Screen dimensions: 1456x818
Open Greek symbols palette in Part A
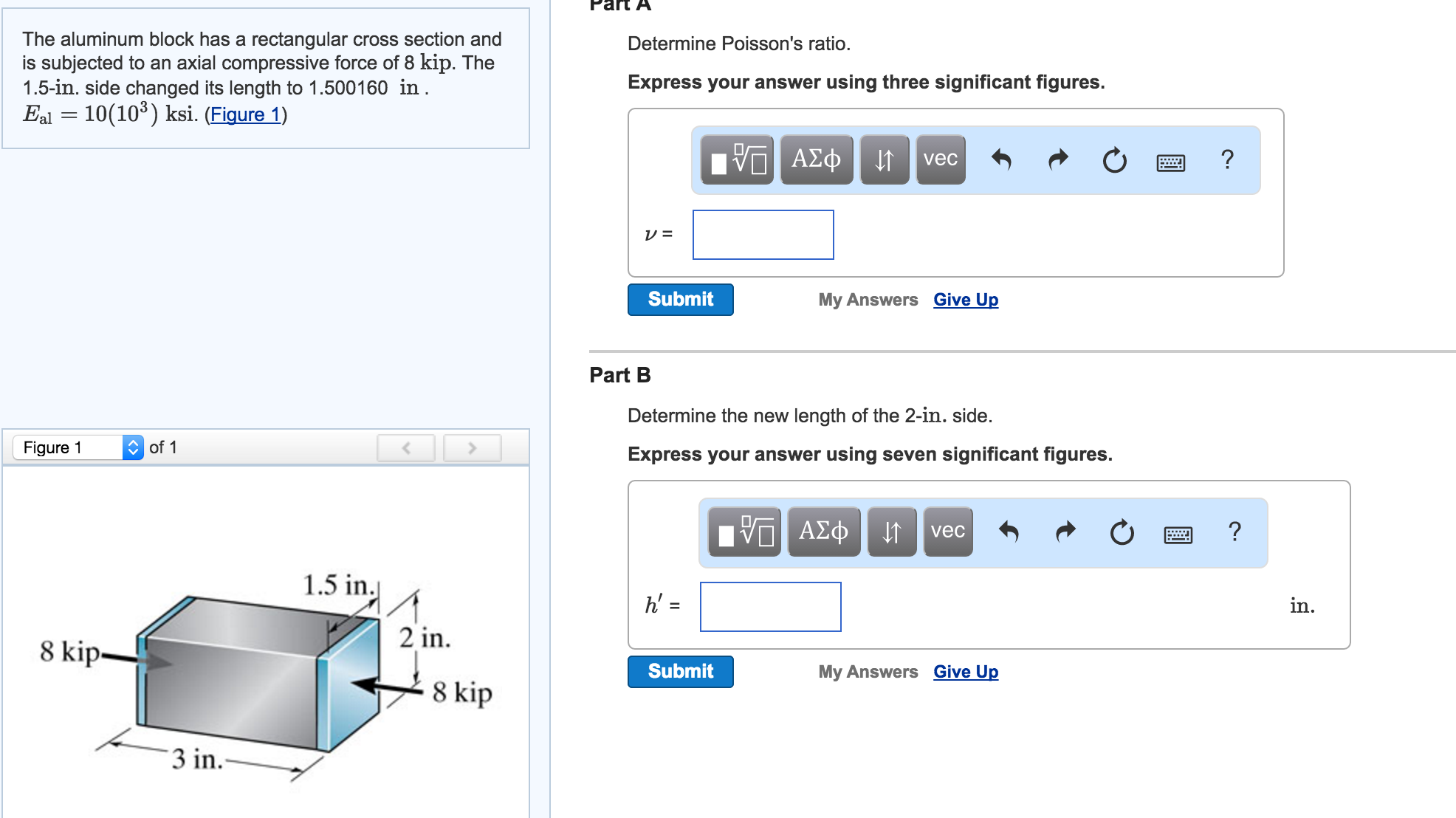tap(816, 159)
